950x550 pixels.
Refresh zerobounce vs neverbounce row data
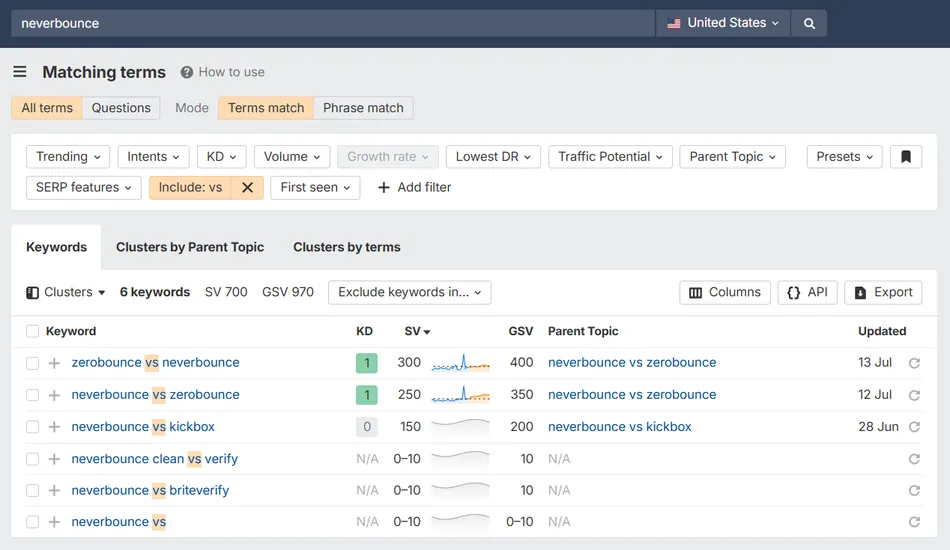tap(914, 363)
